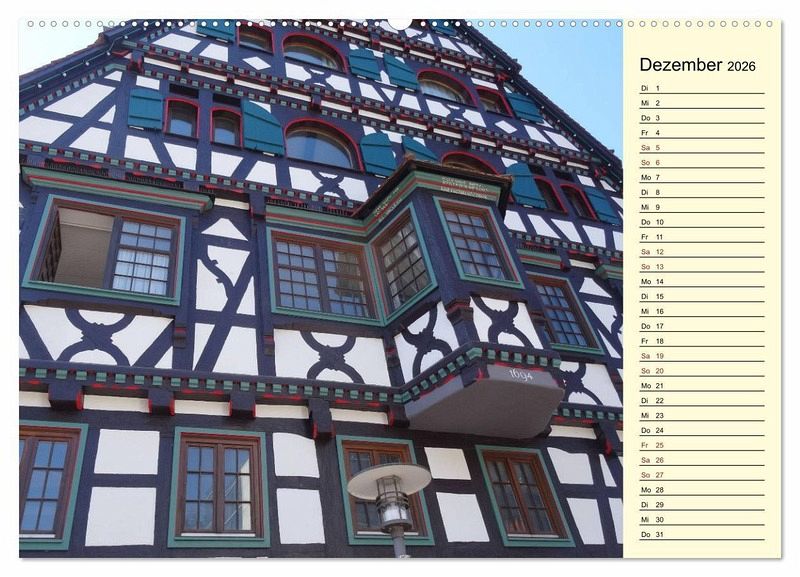
Task: Click the half-timbered house photo
Action: tap(321, 288)
